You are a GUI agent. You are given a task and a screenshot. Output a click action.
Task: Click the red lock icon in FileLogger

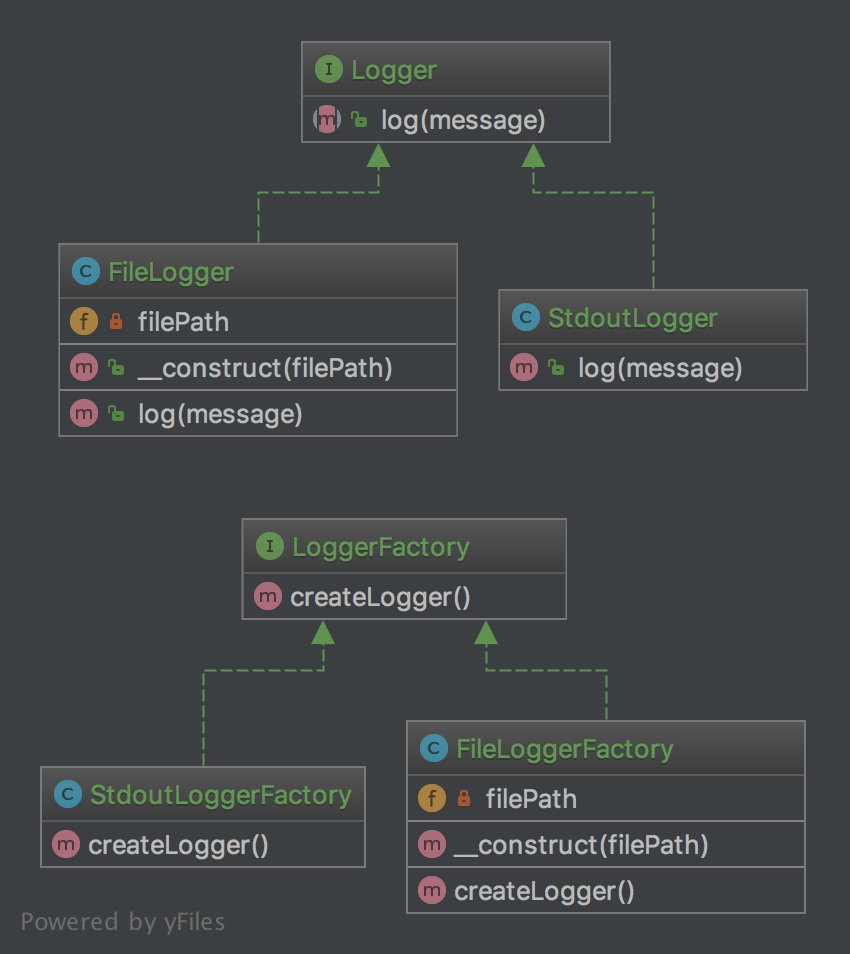[x=116, y=321]
